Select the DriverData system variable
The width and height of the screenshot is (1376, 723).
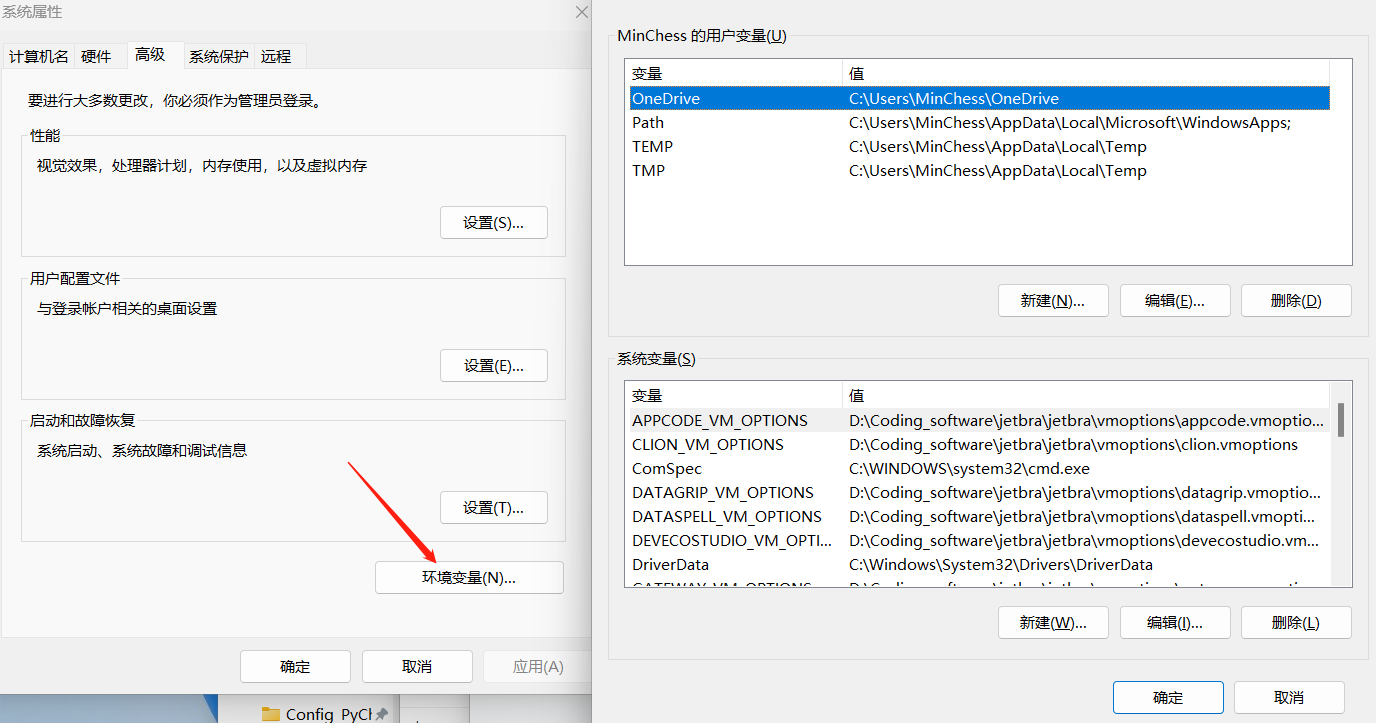[980, 564]
